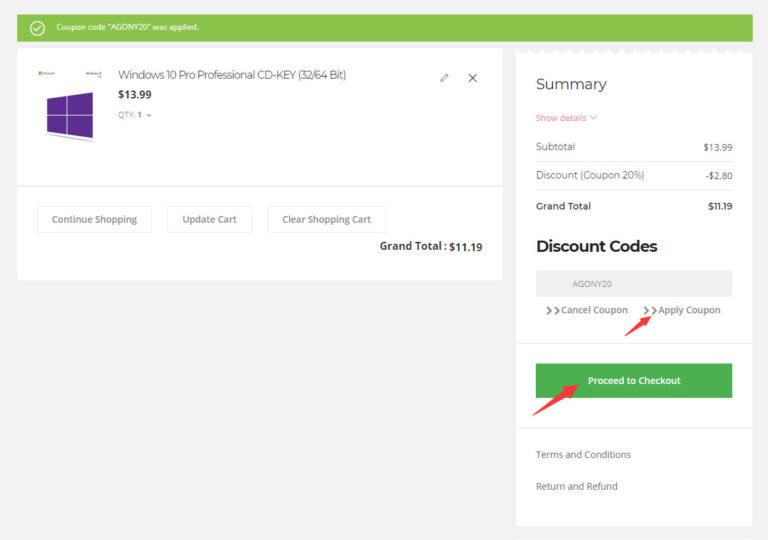Click the Update Cart button
This screenshot has width=768, height=540.
(210, 220)
